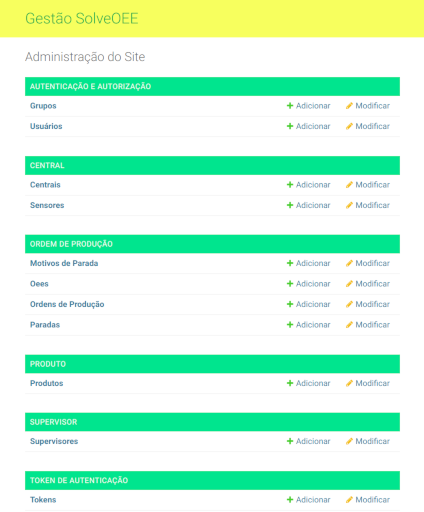Click Adicionar link for Centrais
The height and width of the screenshot is (512, 424).
click(313, 185)
